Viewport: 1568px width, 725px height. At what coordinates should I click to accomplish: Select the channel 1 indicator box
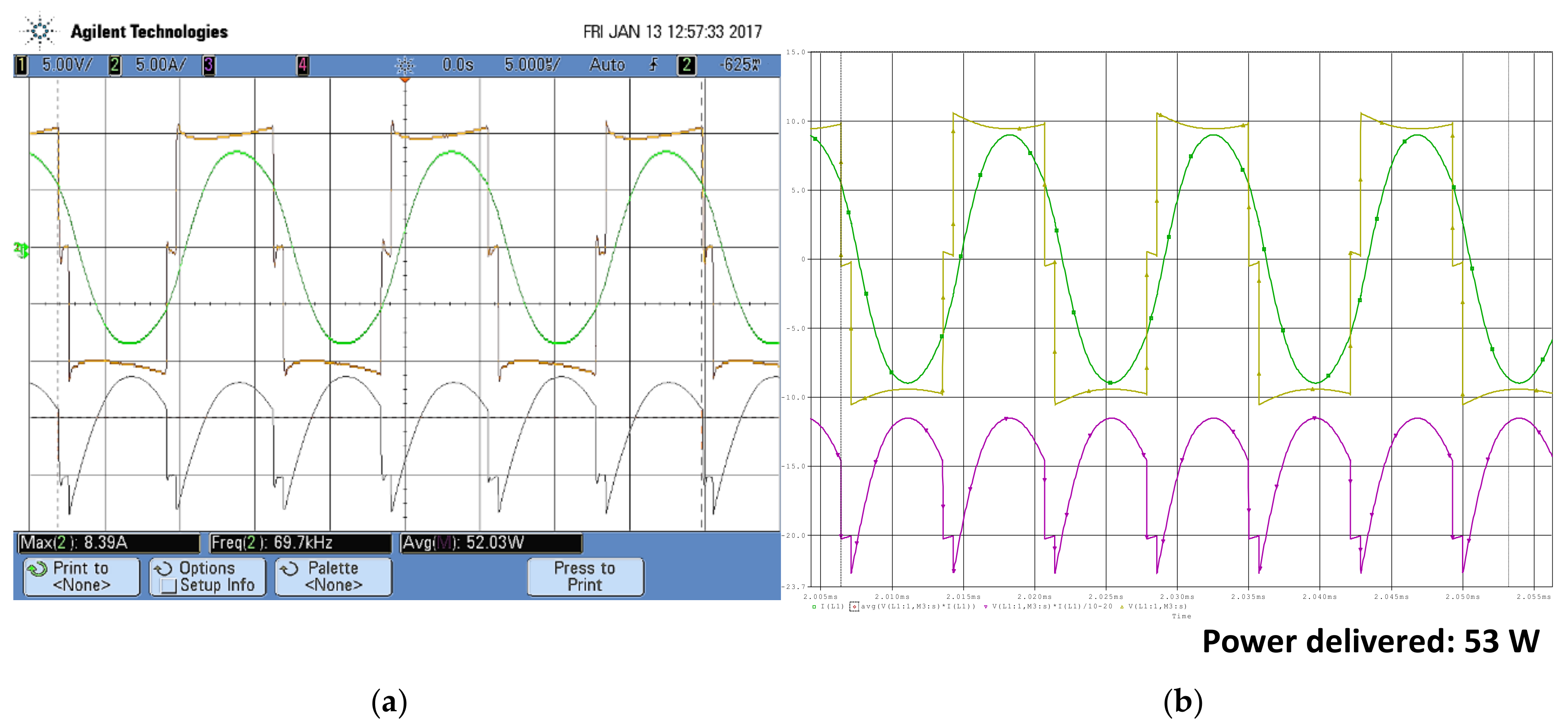[x=21, y=65]
